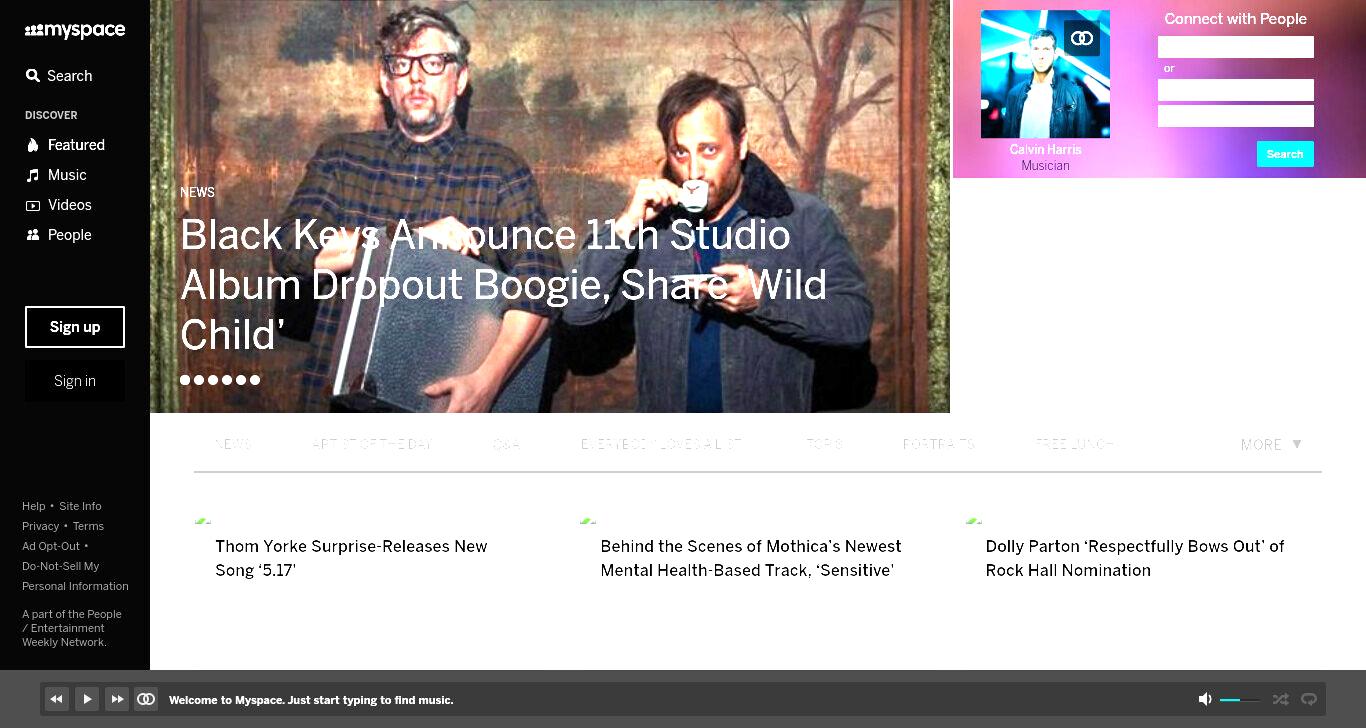Switch to the Top 8 tab
1366x728 pixels.
825,444
